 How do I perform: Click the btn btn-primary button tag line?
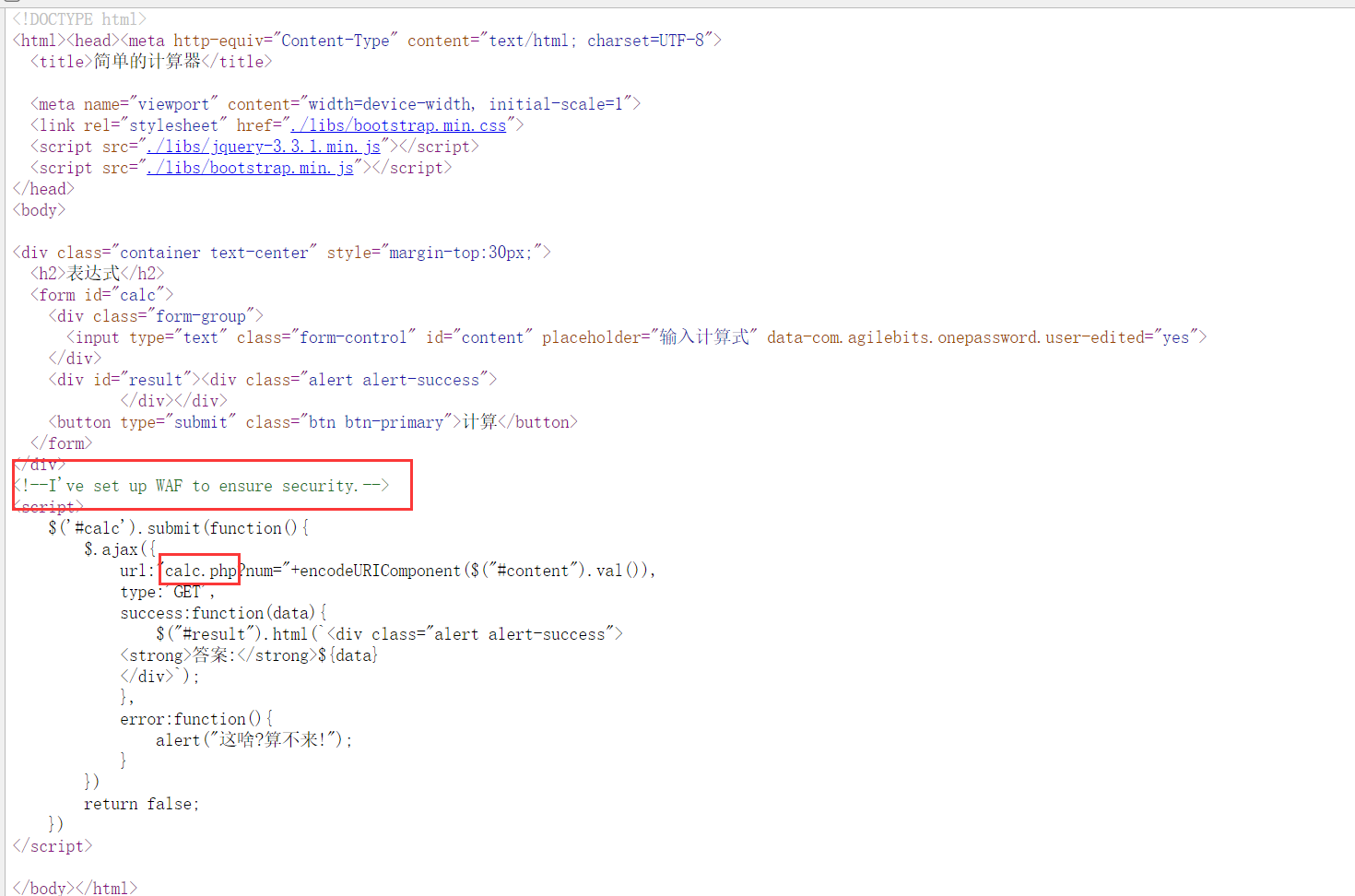[313, 422]
